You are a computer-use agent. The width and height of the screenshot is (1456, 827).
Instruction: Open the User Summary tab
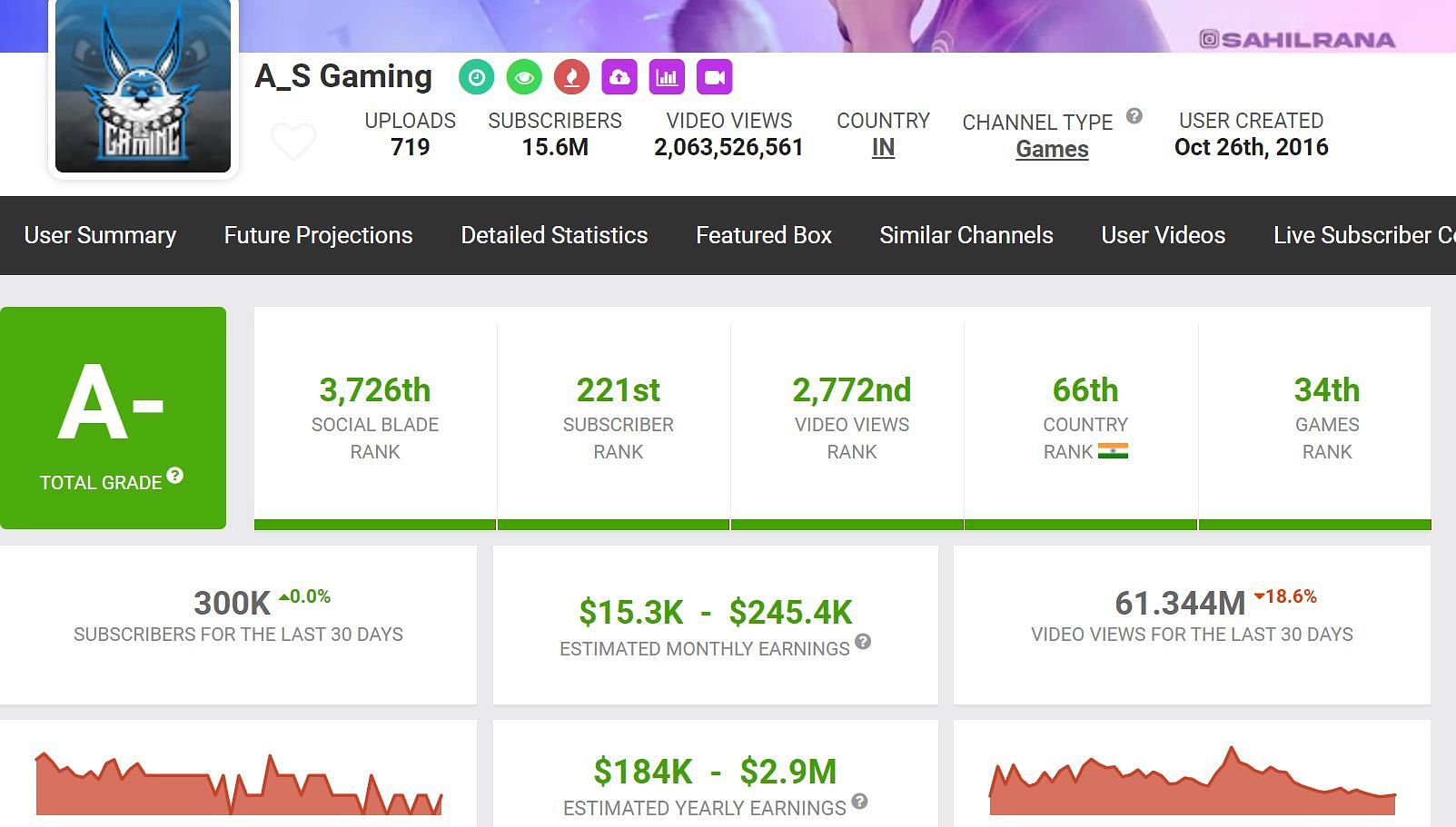click(100, 235)
